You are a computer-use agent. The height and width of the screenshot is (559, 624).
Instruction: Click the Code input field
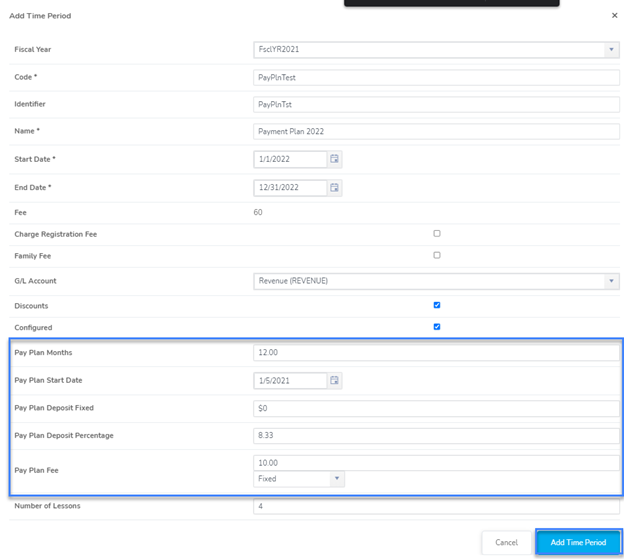pyautogui.click(x=436, y=78)
